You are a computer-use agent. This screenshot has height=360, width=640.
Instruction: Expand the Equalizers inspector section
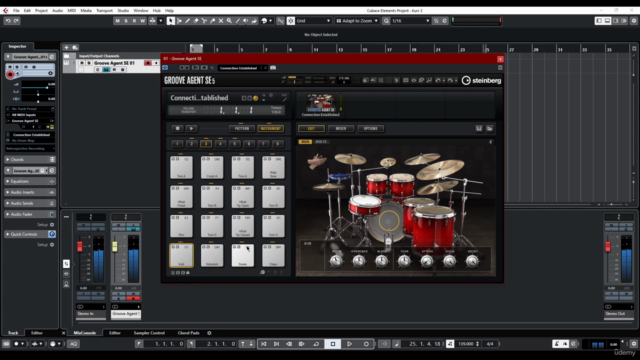(29, 181)
